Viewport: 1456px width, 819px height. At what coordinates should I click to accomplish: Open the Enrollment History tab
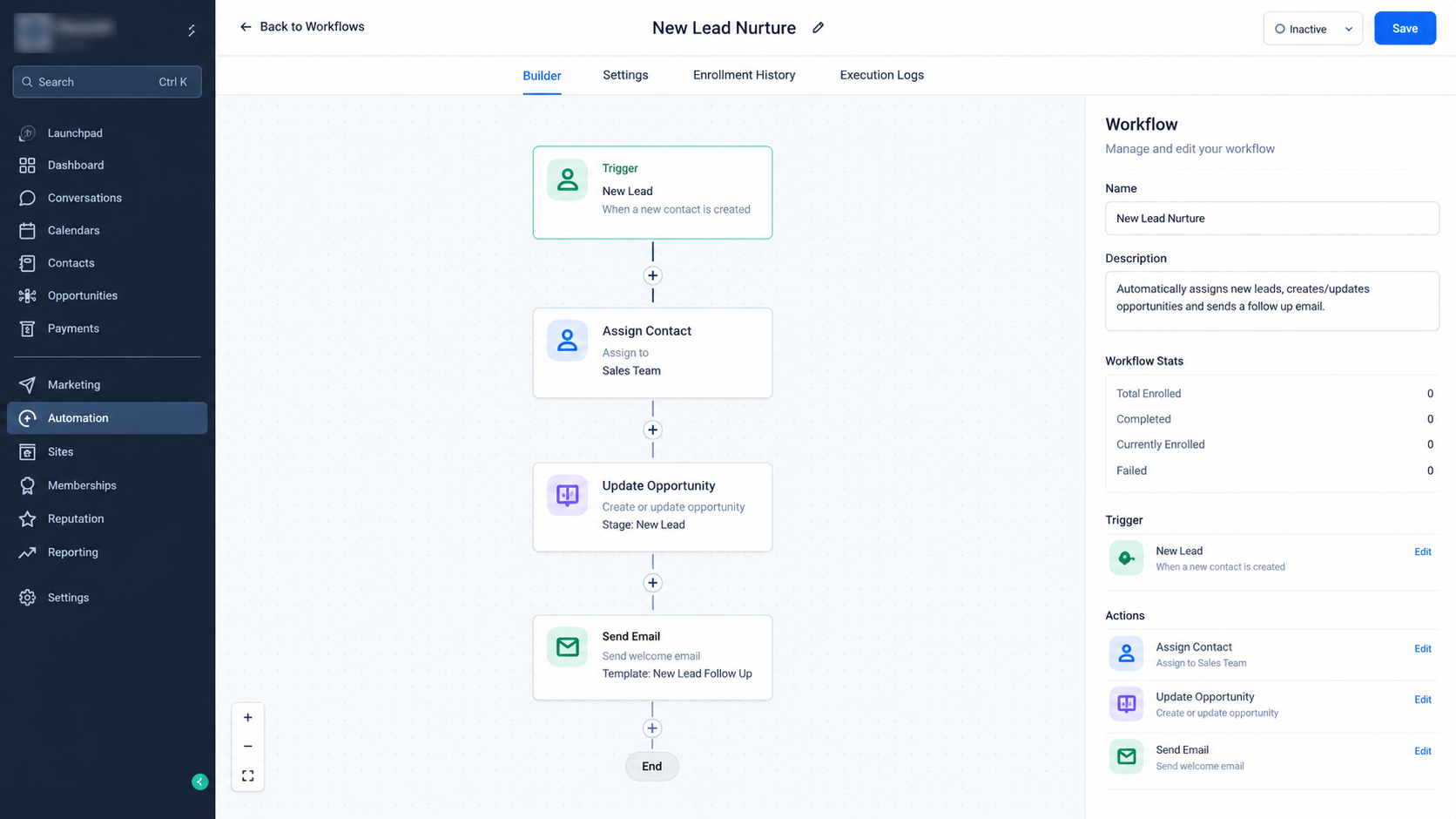click(744, 75)
